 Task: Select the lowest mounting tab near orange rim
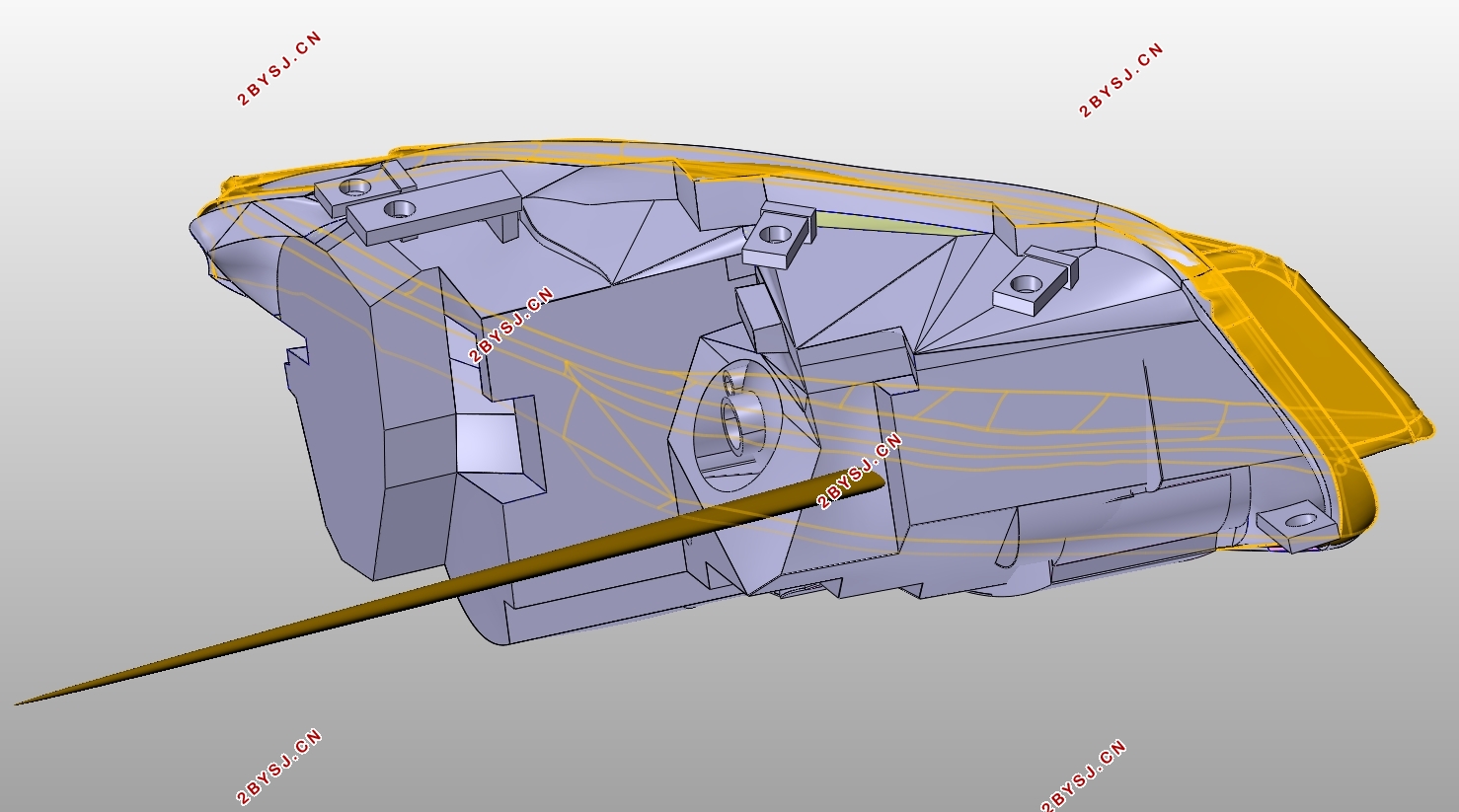click(x=1295, y=524)
